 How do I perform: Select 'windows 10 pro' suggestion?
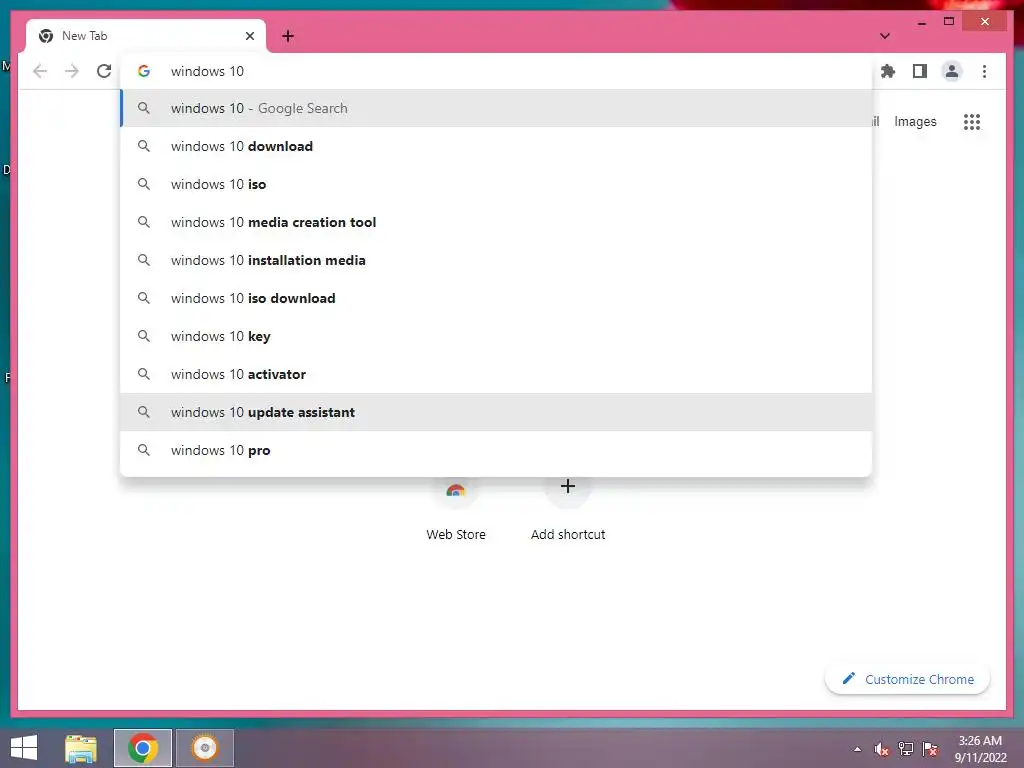pos(496,450)
